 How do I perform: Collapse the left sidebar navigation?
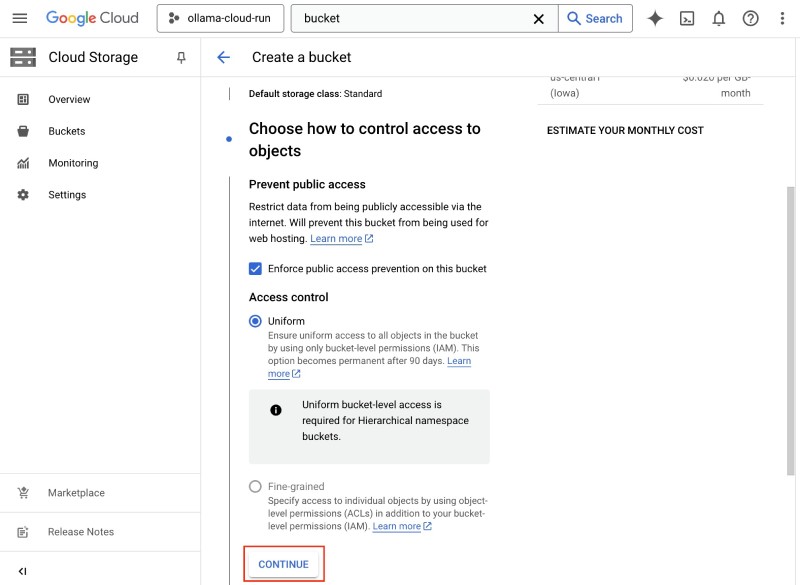click(23, 571)
